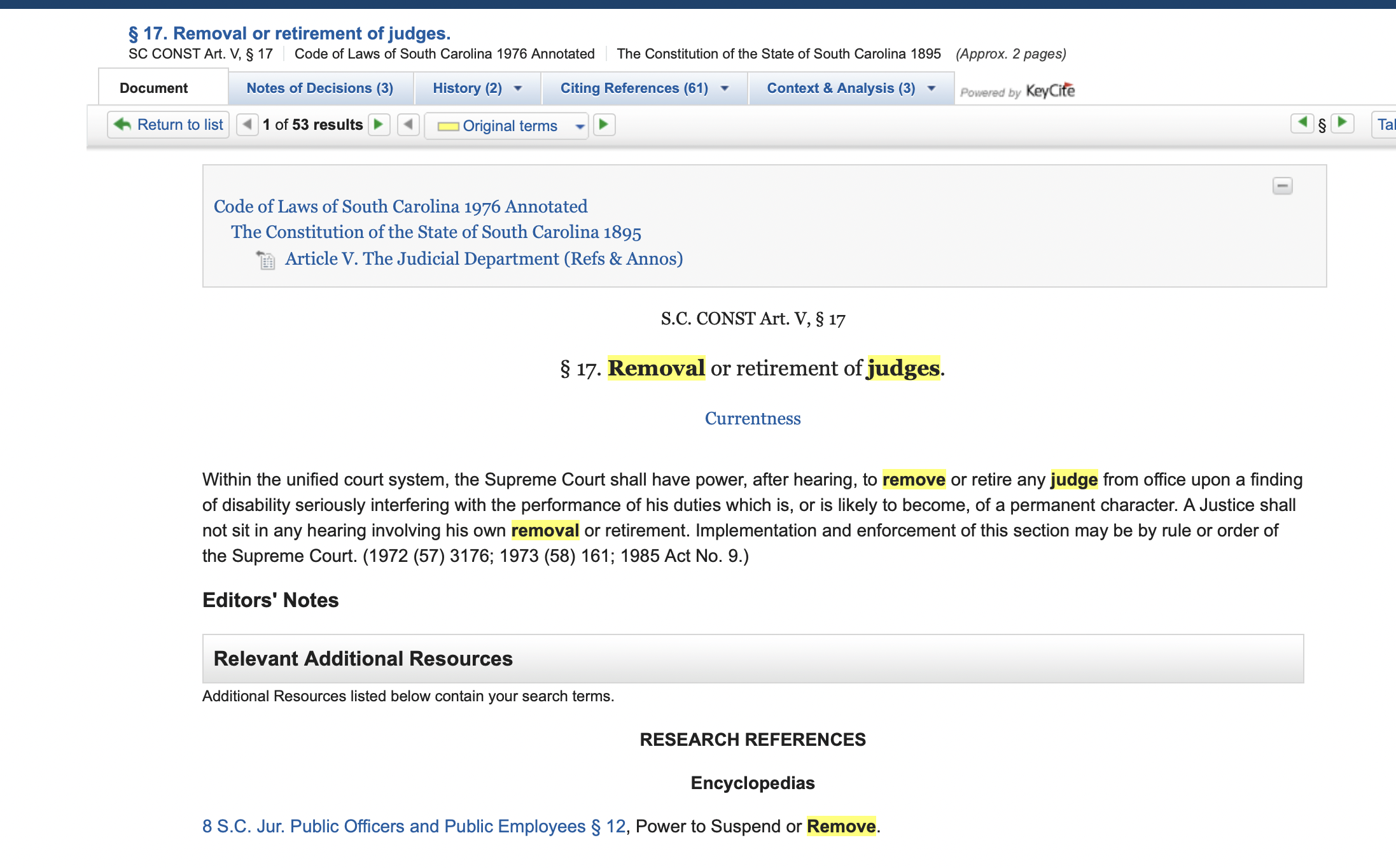Open the Currentness link
Screen dimensions: 1396x868
coord(752,419)
